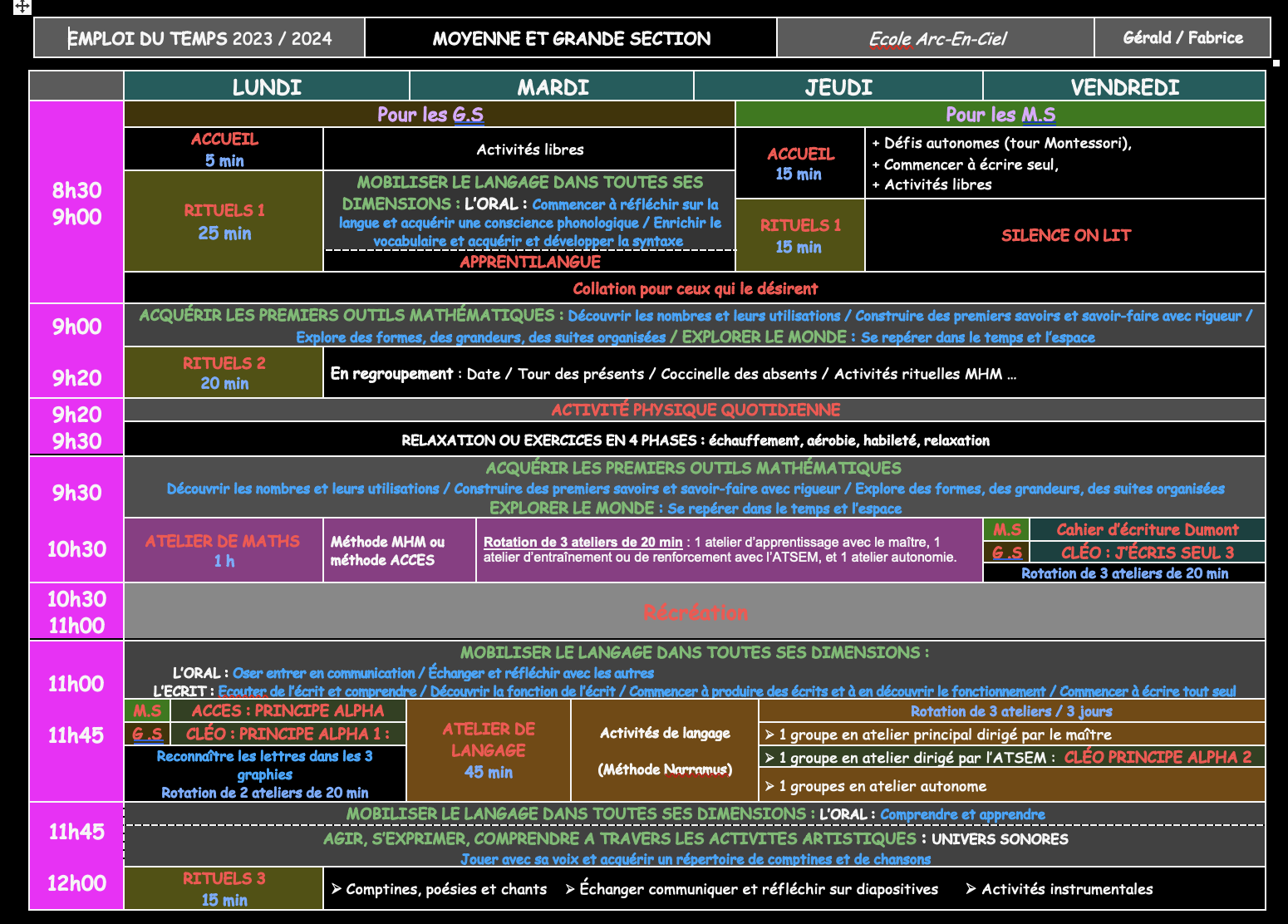Select the "MOYENNE ET GRANDE SECTION" header cell
The image size is (1288, 924).
pos(571,38)
